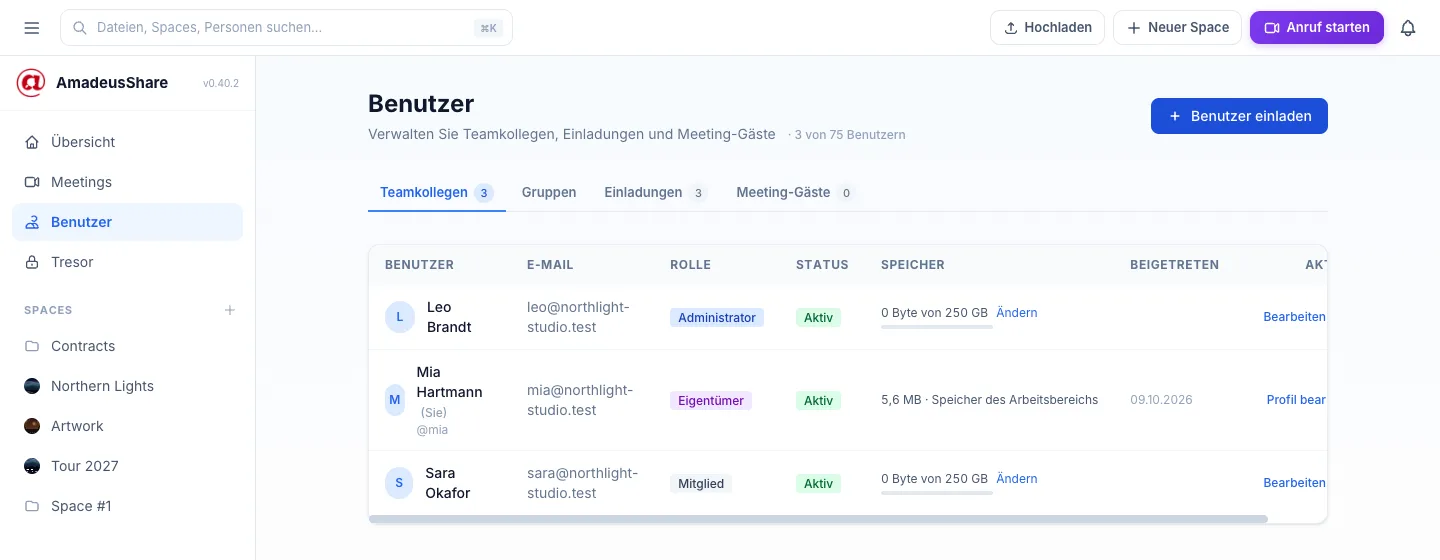Switch to the Einladungen tab
Screen dimensions: 1440x560
tap(655, 192)
